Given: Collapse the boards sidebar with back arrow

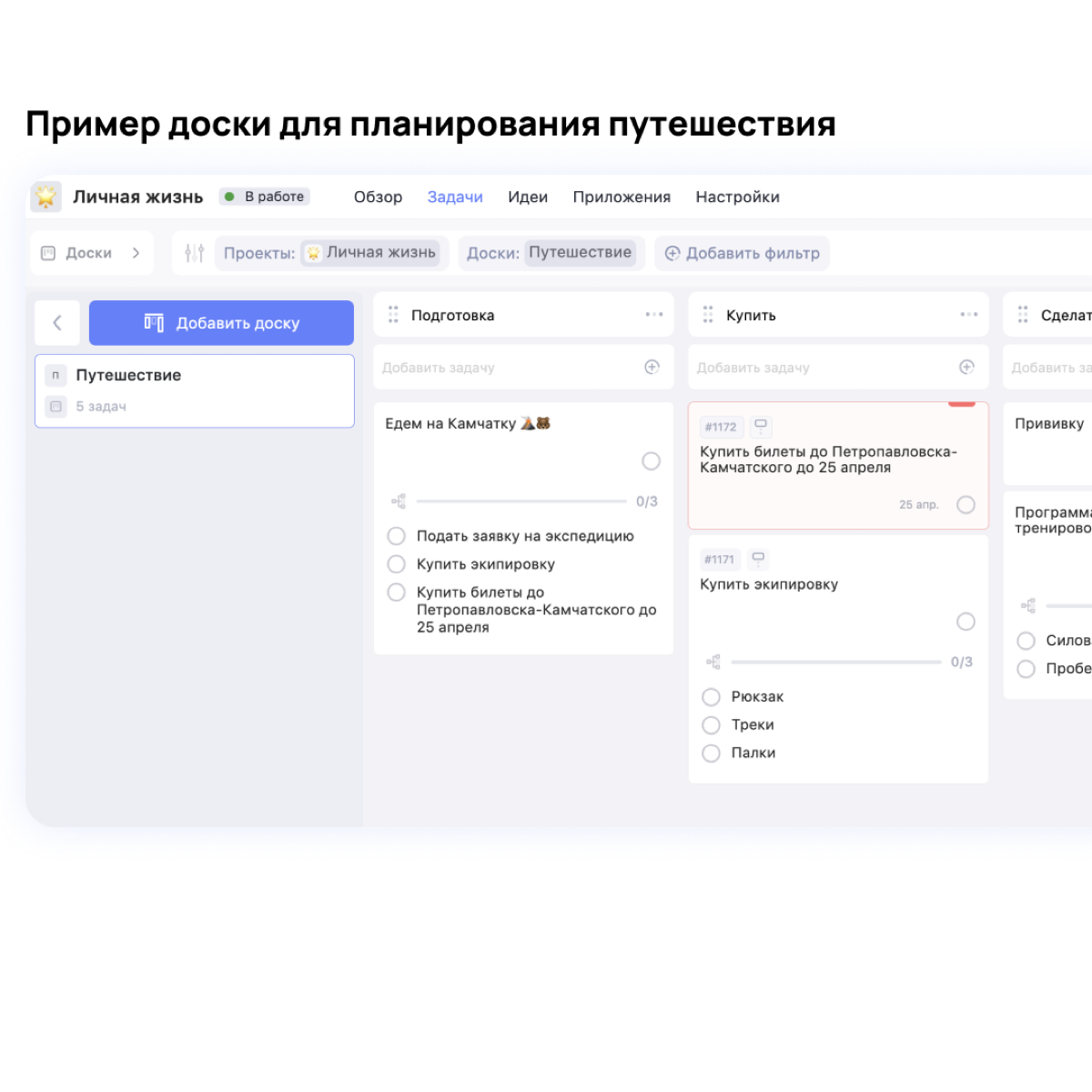Looking at the screenshot, I should [57, 323].
